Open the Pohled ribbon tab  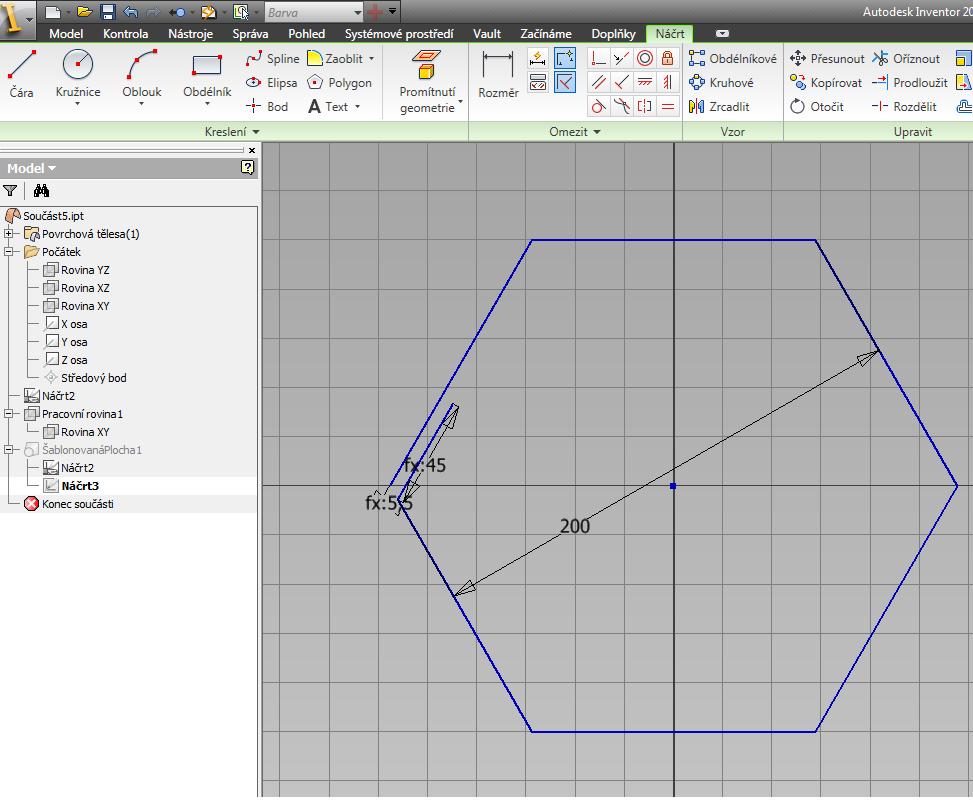coord(307,34)
